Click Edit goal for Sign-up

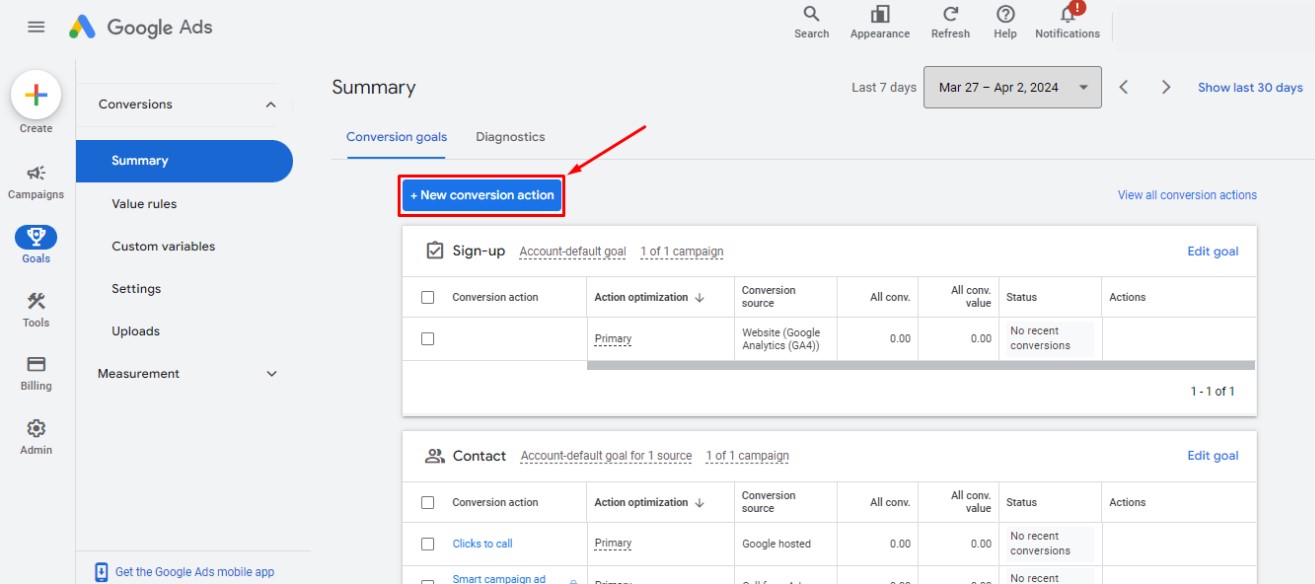pyautogui.click(x=1212, y=251)
